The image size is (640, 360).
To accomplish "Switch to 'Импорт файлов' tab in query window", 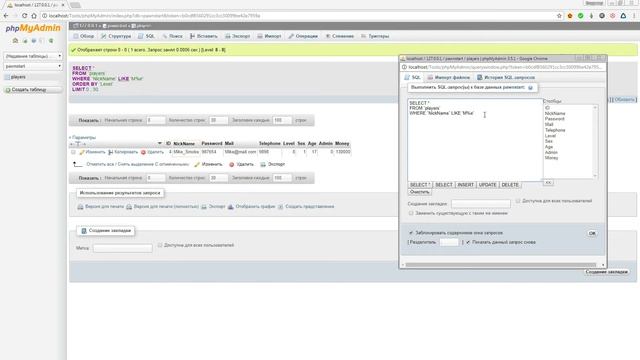I will click(x=448, y=78).
